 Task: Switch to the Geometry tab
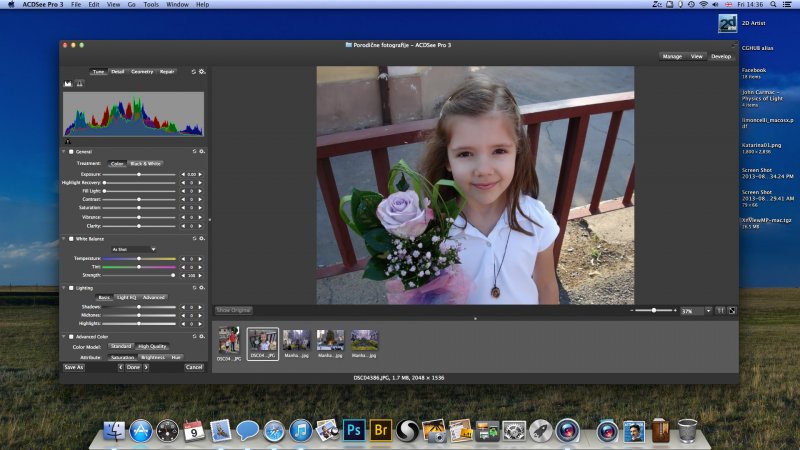click(142, 72)
